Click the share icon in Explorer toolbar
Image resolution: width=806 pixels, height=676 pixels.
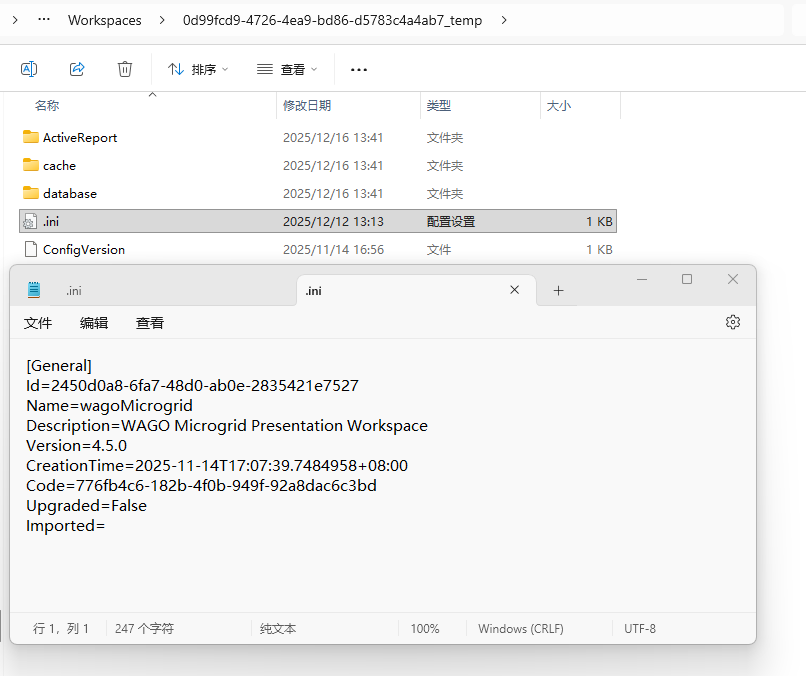tap(77, 69)
